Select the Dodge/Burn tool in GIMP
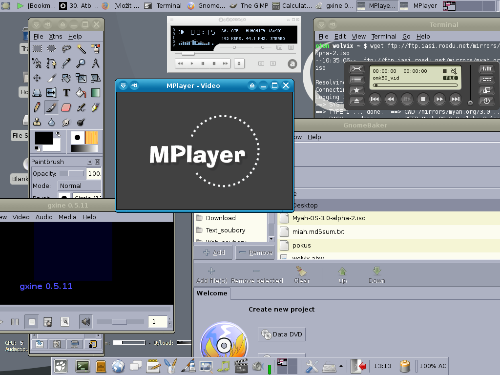This screenshot has width=500, height=375. [x=81, y=122]
